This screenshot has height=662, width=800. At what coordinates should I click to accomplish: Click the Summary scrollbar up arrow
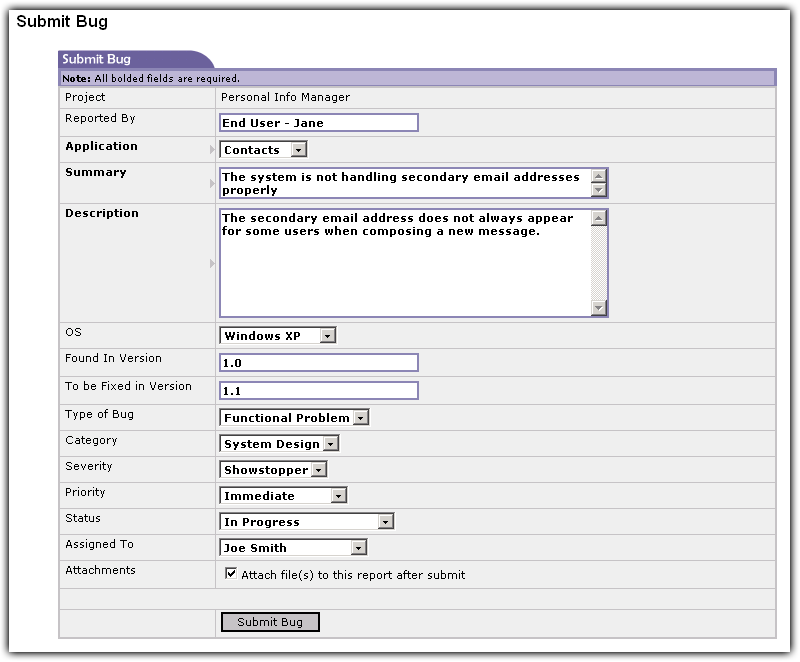click(598, 176)
